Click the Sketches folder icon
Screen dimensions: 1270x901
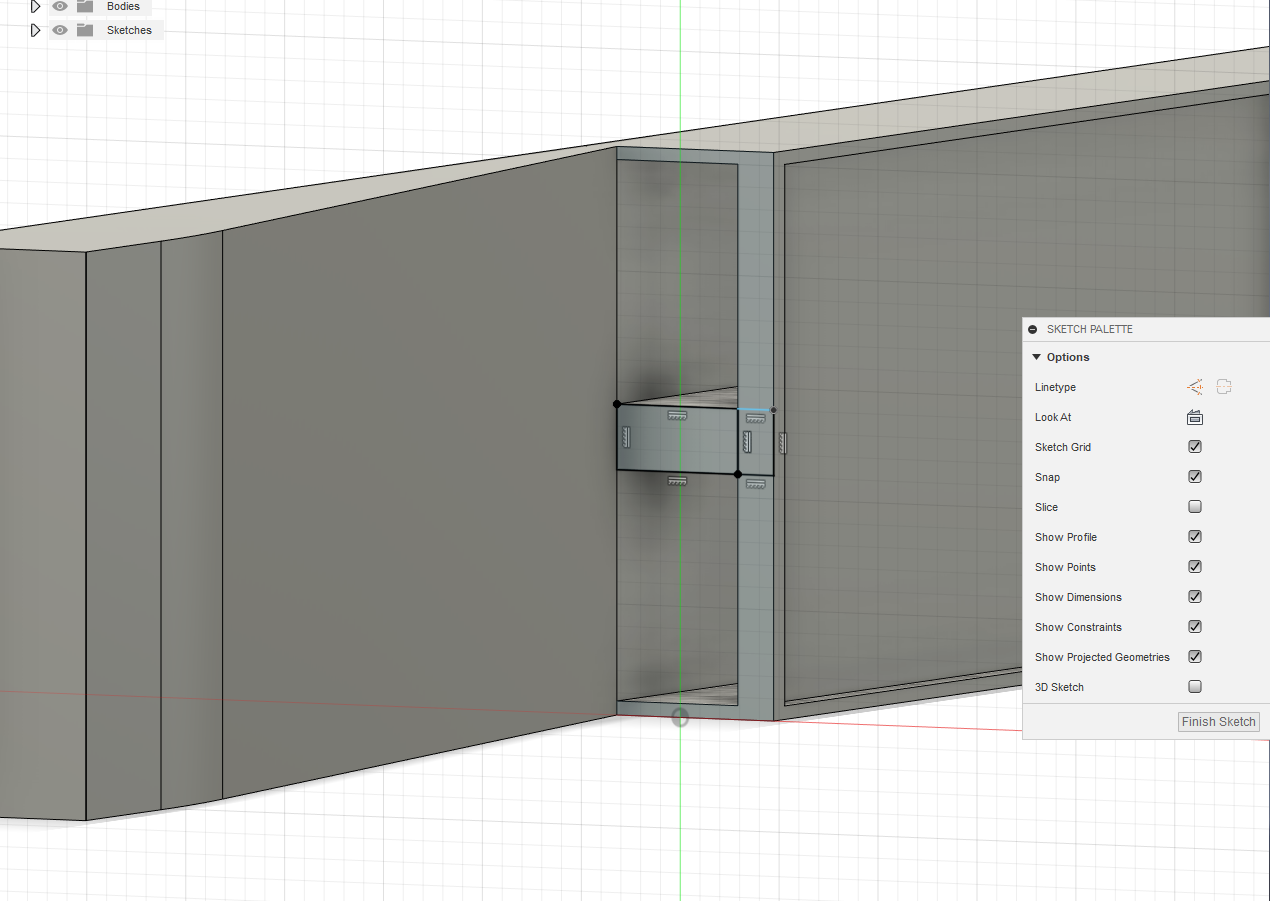pyautogui.click(x=86, y=30)
